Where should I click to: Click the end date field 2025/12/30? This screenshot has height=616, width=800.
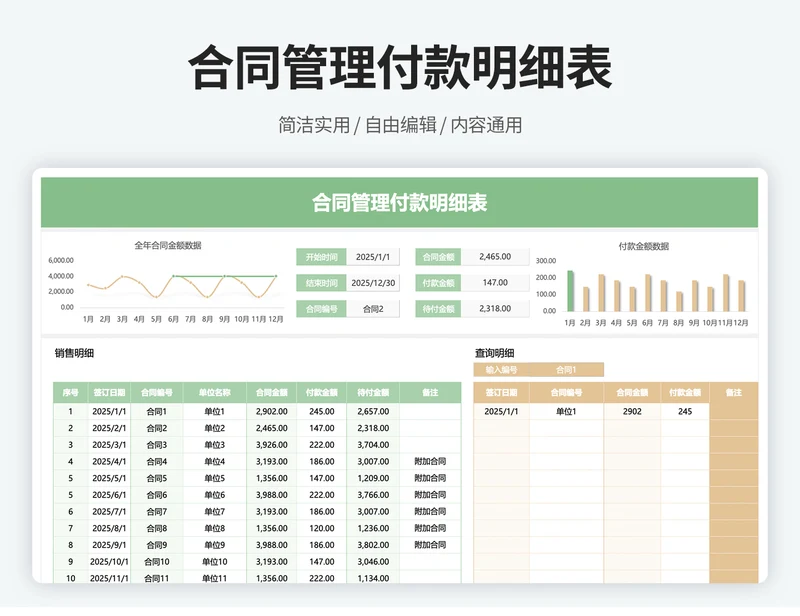373,283
